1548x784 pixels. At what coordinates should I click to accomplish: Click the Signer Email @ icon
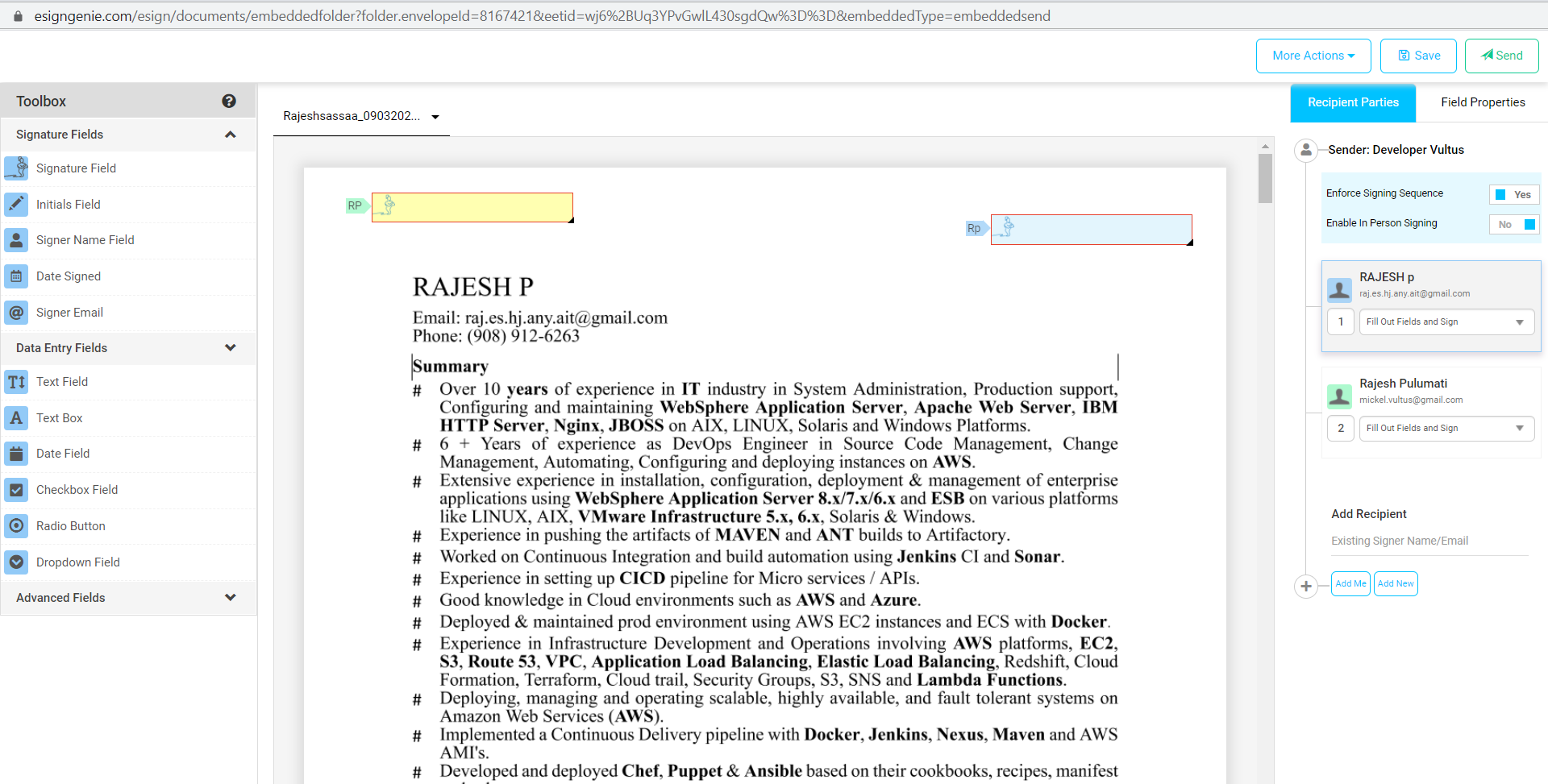tap(16, 313)
